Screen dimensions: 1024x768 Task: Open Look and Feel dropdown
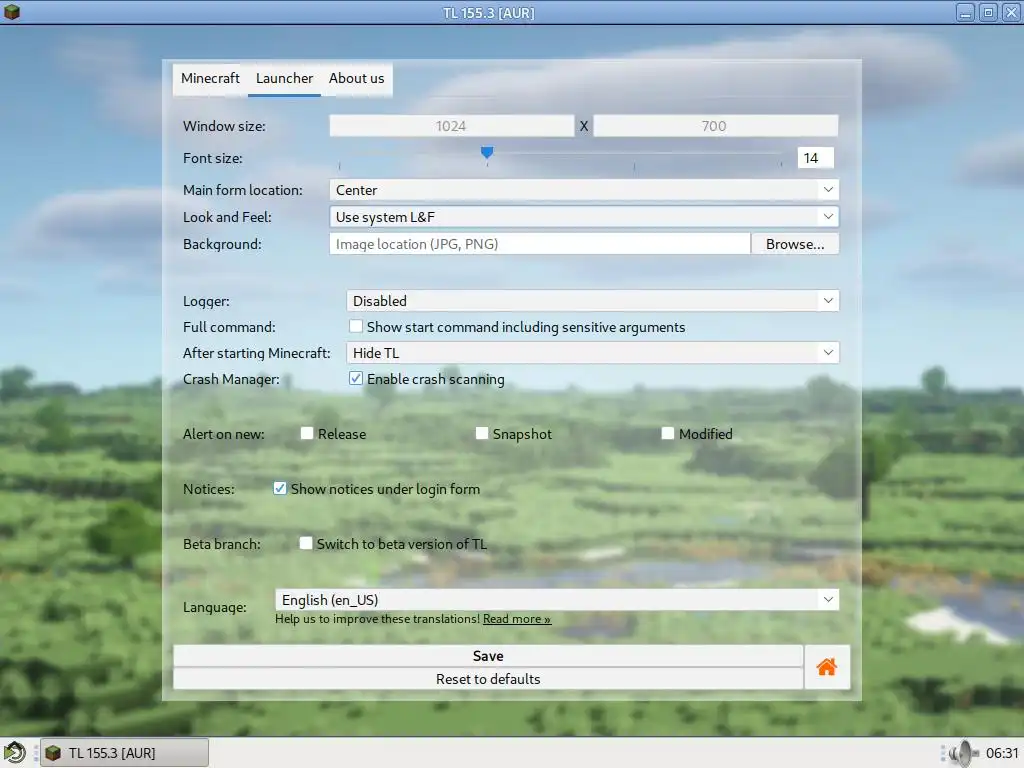click(x=584, y=217)
